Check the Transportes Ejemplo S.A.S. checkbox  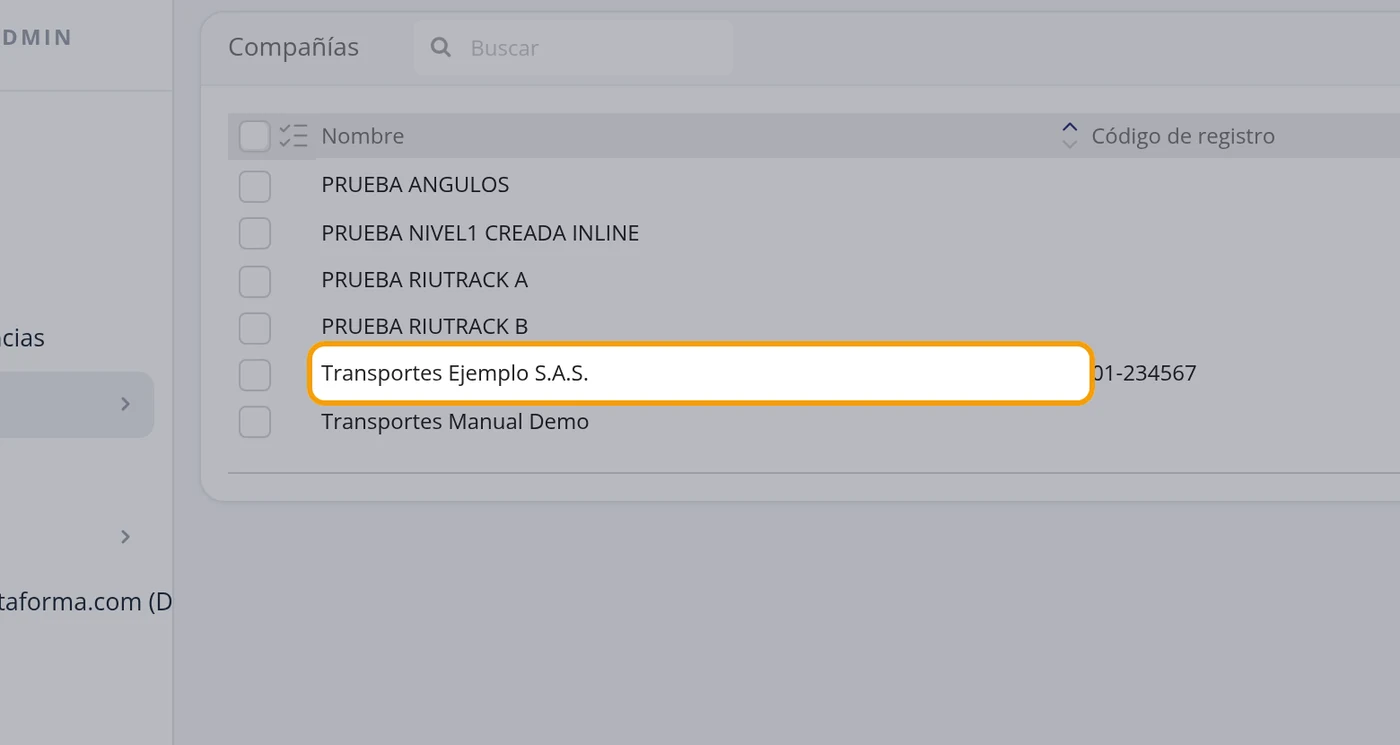255,375
